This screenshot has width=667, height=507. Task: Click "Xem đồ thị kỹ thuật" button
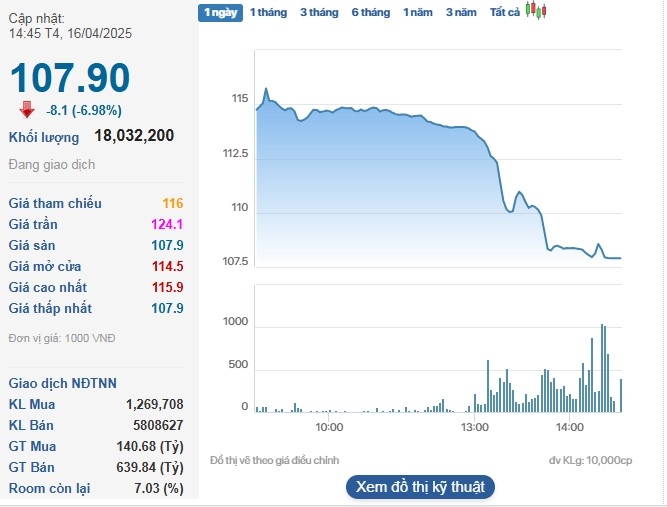point(420,487)
